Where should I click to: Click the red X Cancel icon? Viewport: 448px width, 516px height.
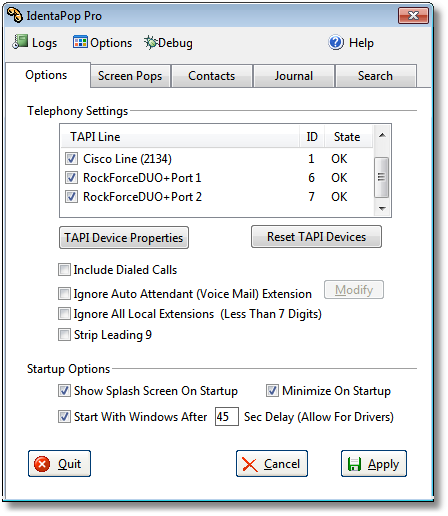pos(250,464)
